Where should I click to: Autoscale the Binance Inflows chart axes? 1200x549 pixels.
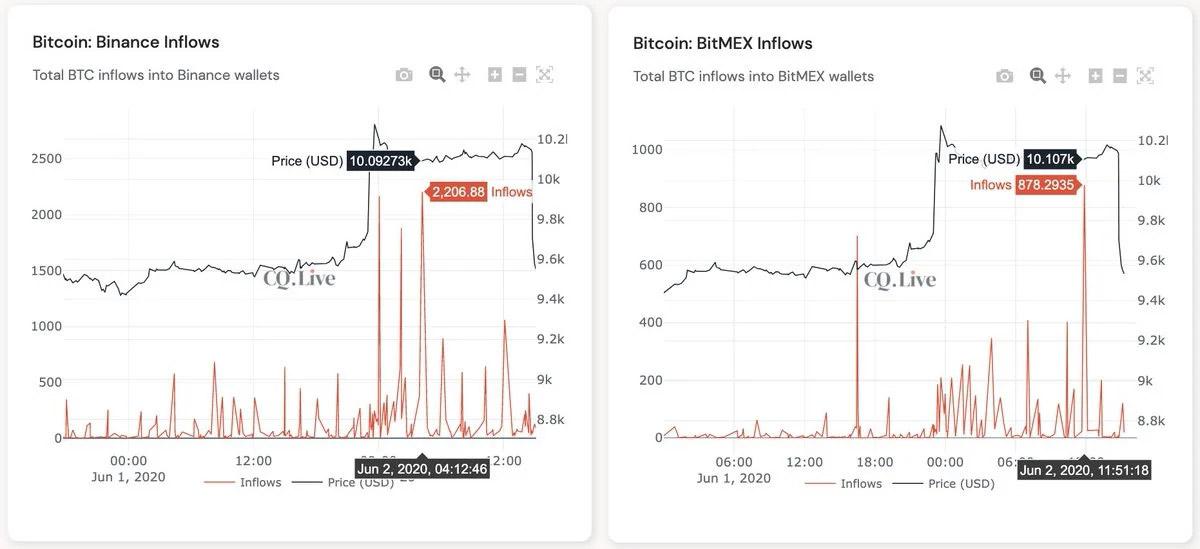tap(544, 75)
